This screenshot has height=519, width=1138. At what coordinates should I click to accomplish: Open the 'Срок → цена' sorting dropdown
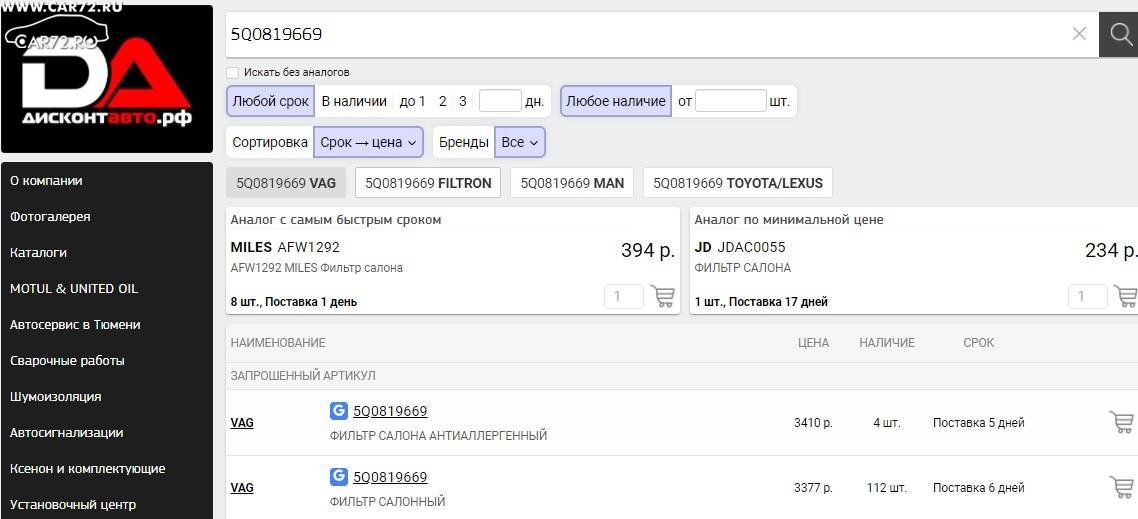coord(369,142)
